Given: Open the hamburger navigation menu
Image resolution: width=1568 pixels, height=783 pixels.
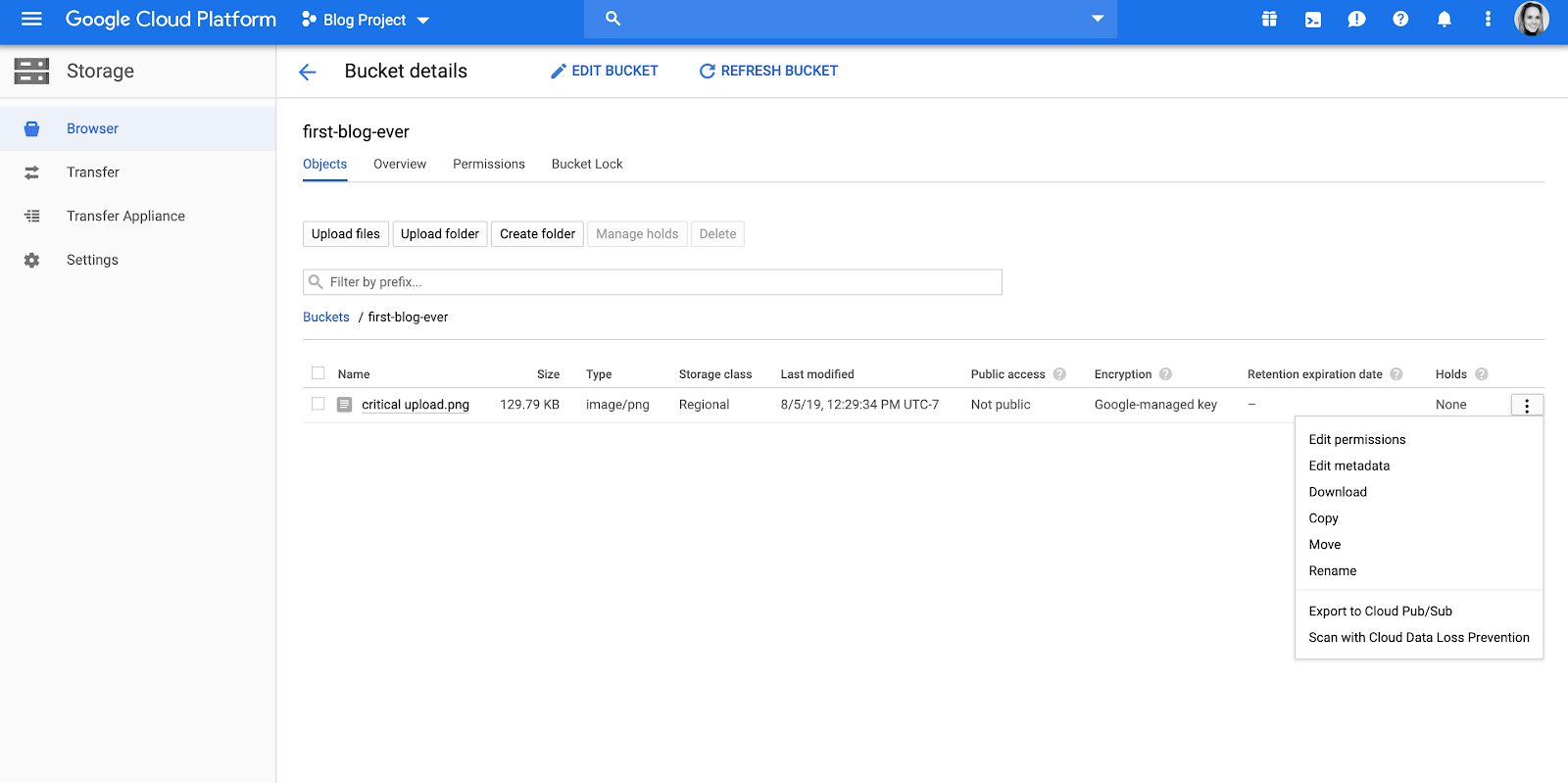Looking at the screenshot, I should (31, 19).
